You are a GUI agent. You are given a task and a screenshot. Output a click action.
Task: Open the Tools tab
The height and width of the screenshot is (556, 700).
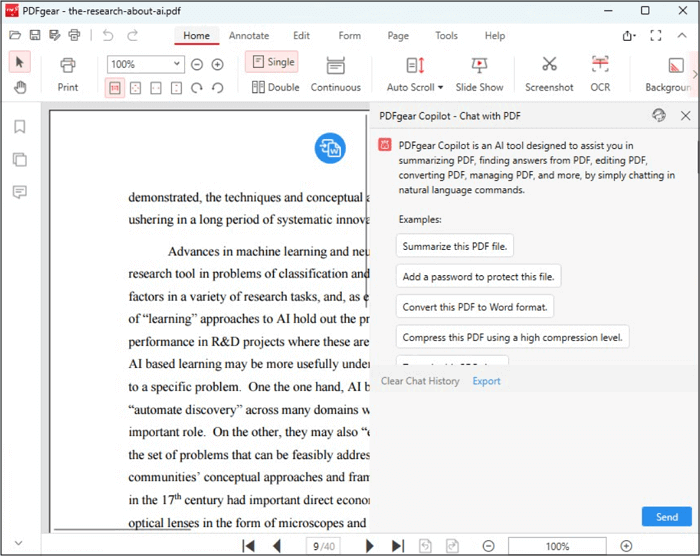point(446,36)
